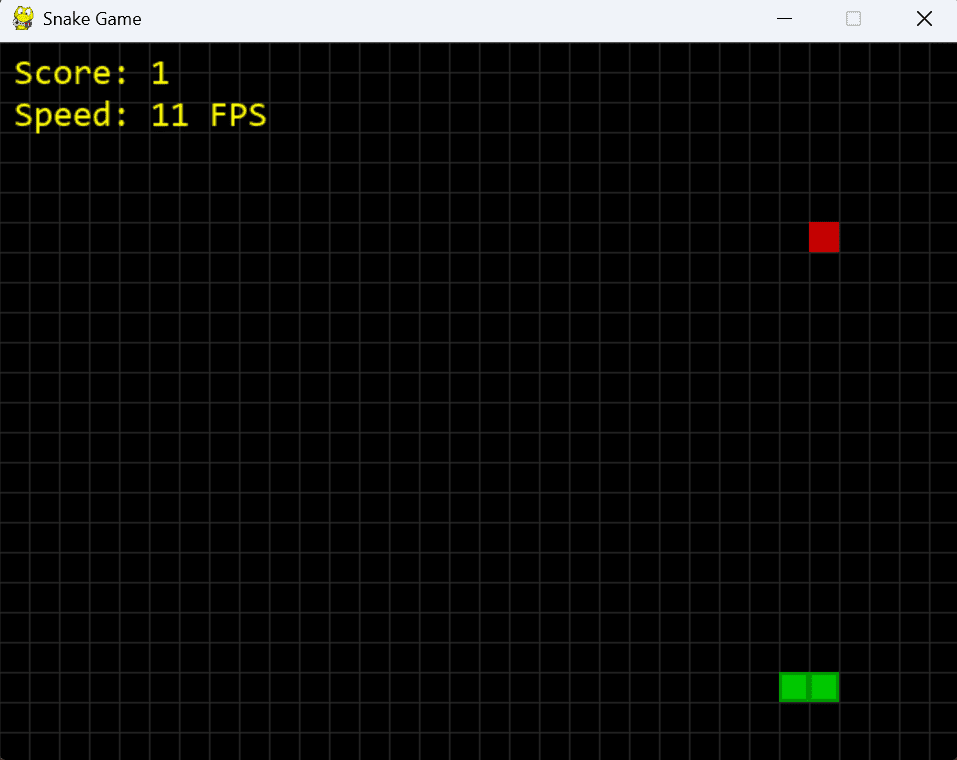Click the bottom-right corner grid cell
Image resolution: width=957 pixels, height=760 pixels.
[x=945, y=745]
